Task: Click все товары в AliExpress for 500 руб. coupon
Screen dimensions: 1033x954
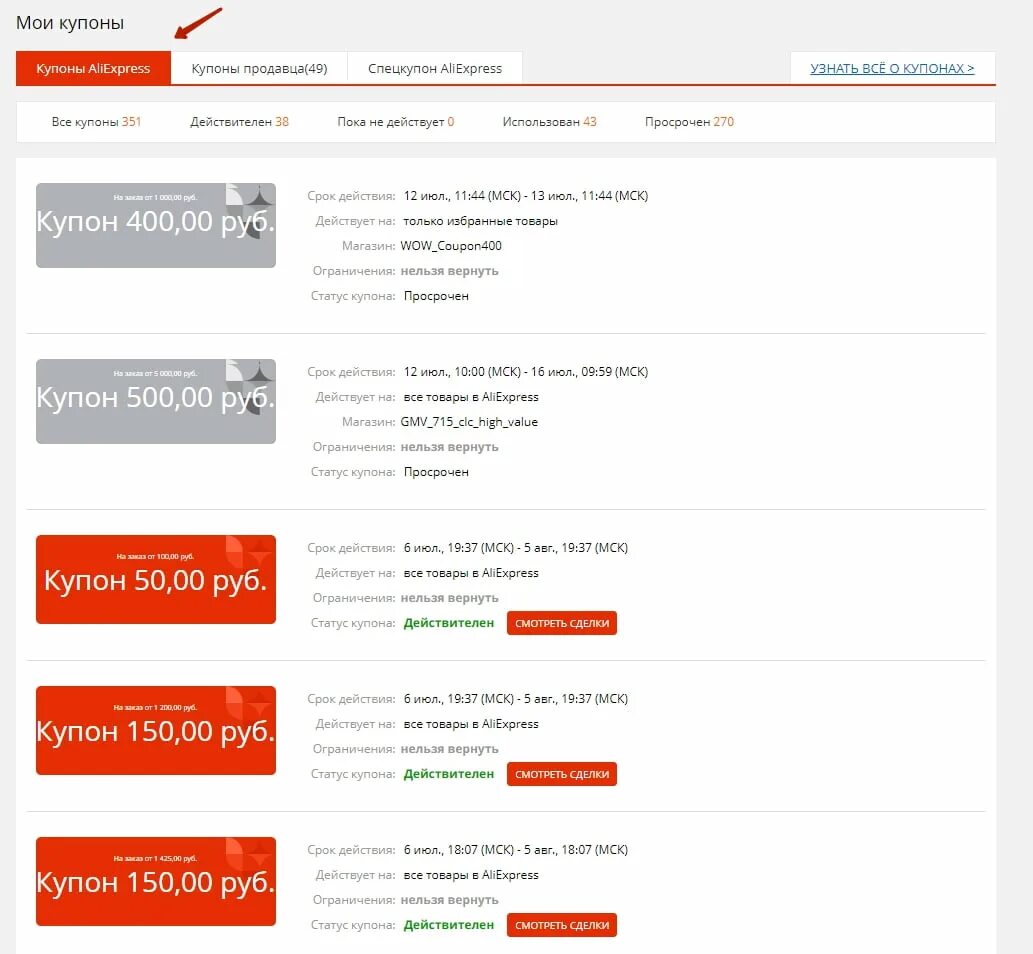Action: coord(471,397)
